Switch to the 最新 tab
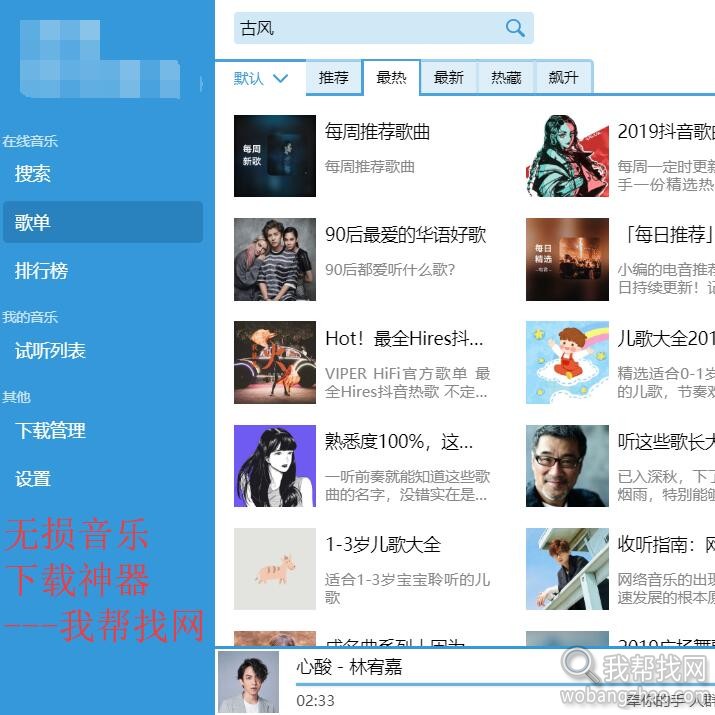 (x=449, y=78)
